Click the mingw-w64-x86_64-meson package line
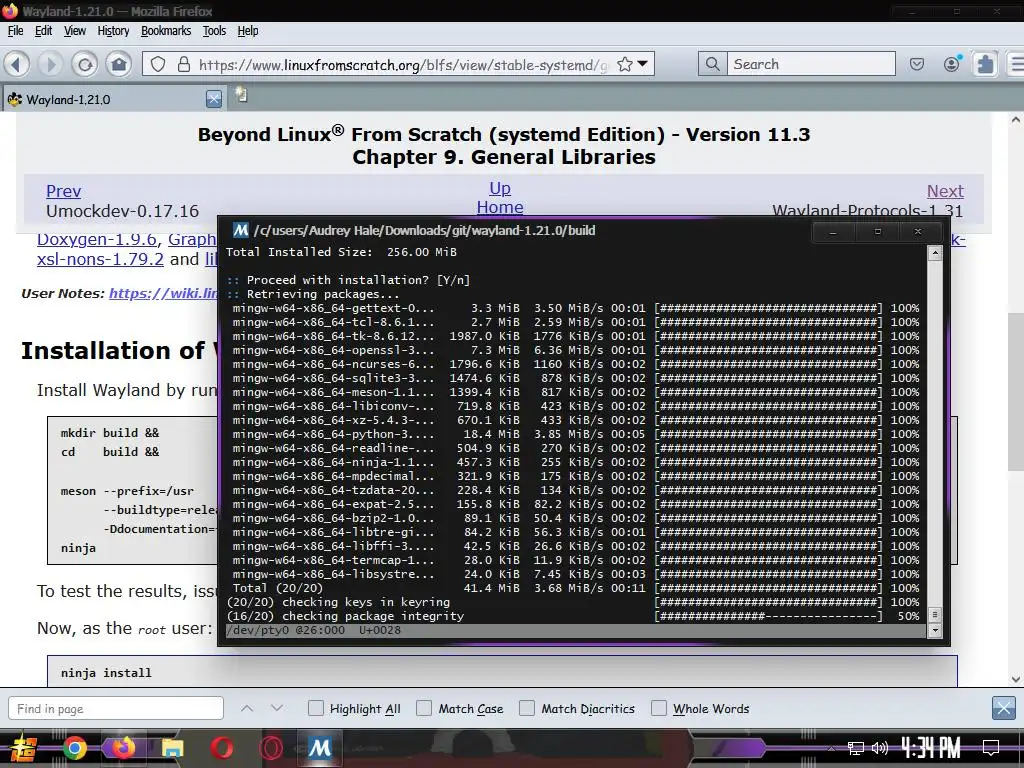This screenshot has height=768, width=1024. [x=575, y=392]
